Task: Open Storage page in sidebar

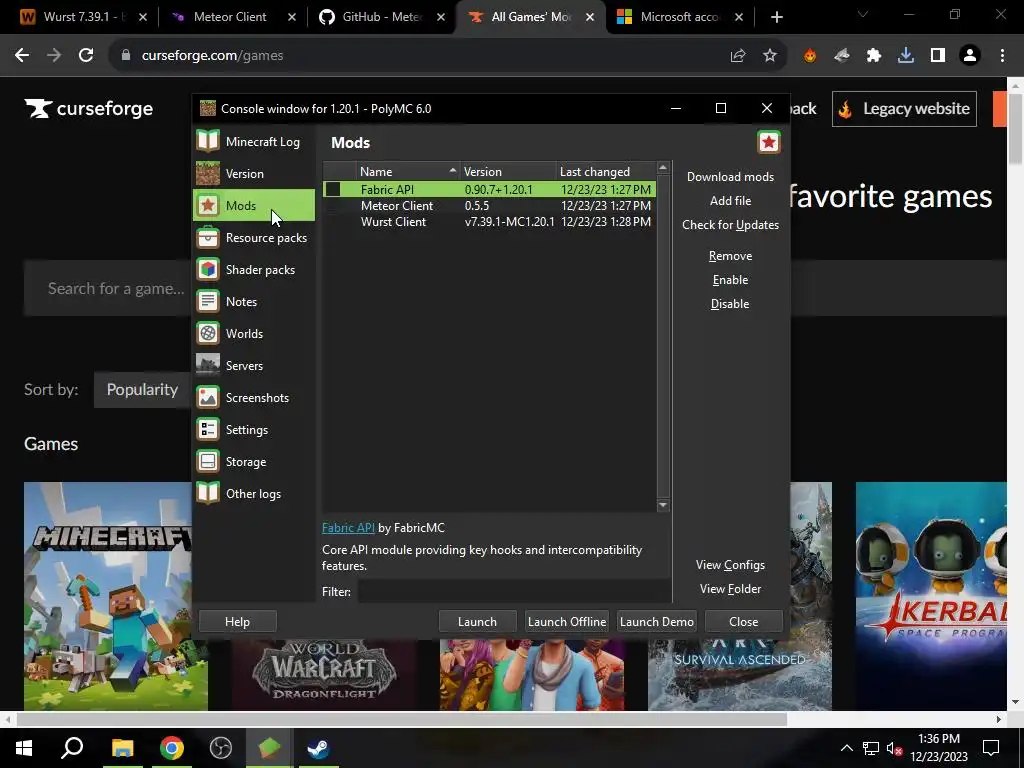Action: pyautogui.click(x=253, y=462)
